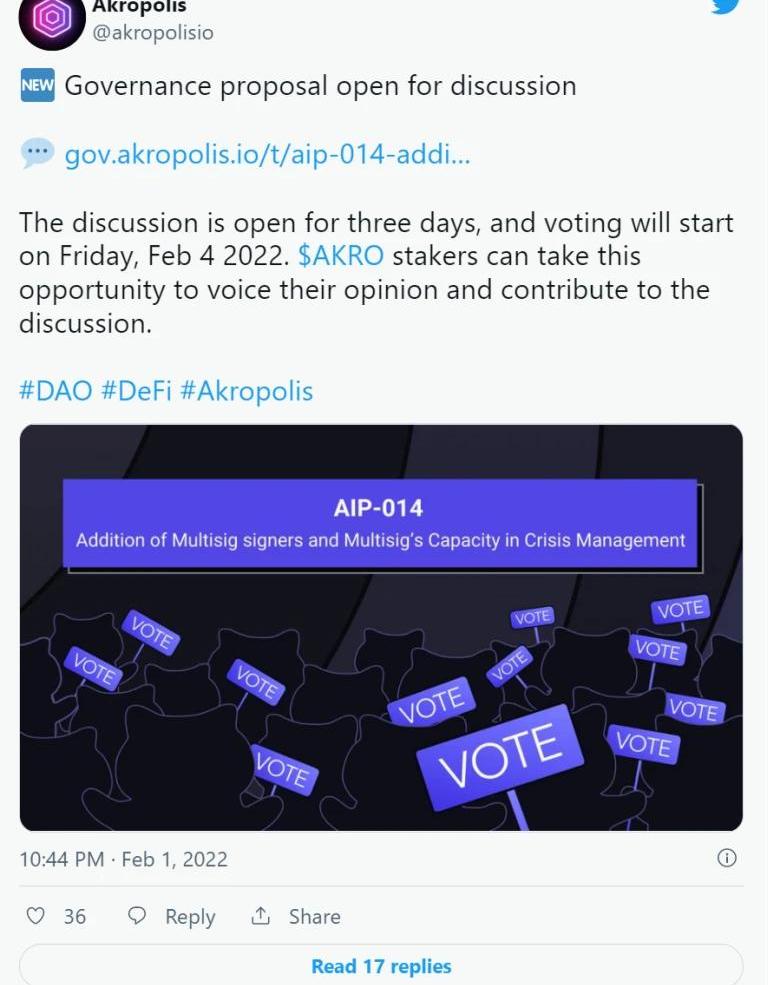768x985 pixels.
Task: Click the Akropolis profile avatar
Action: pyautogui.click(x=51, y=20)
